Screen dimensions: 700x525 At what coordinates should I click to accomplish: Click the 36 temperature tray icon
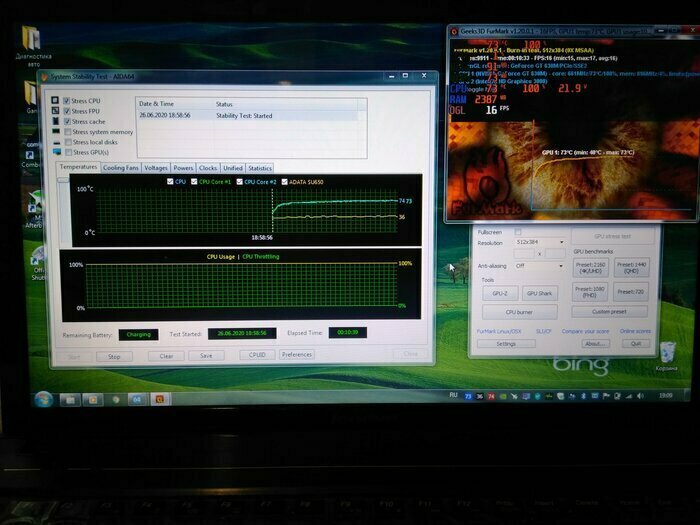(479, 396)
